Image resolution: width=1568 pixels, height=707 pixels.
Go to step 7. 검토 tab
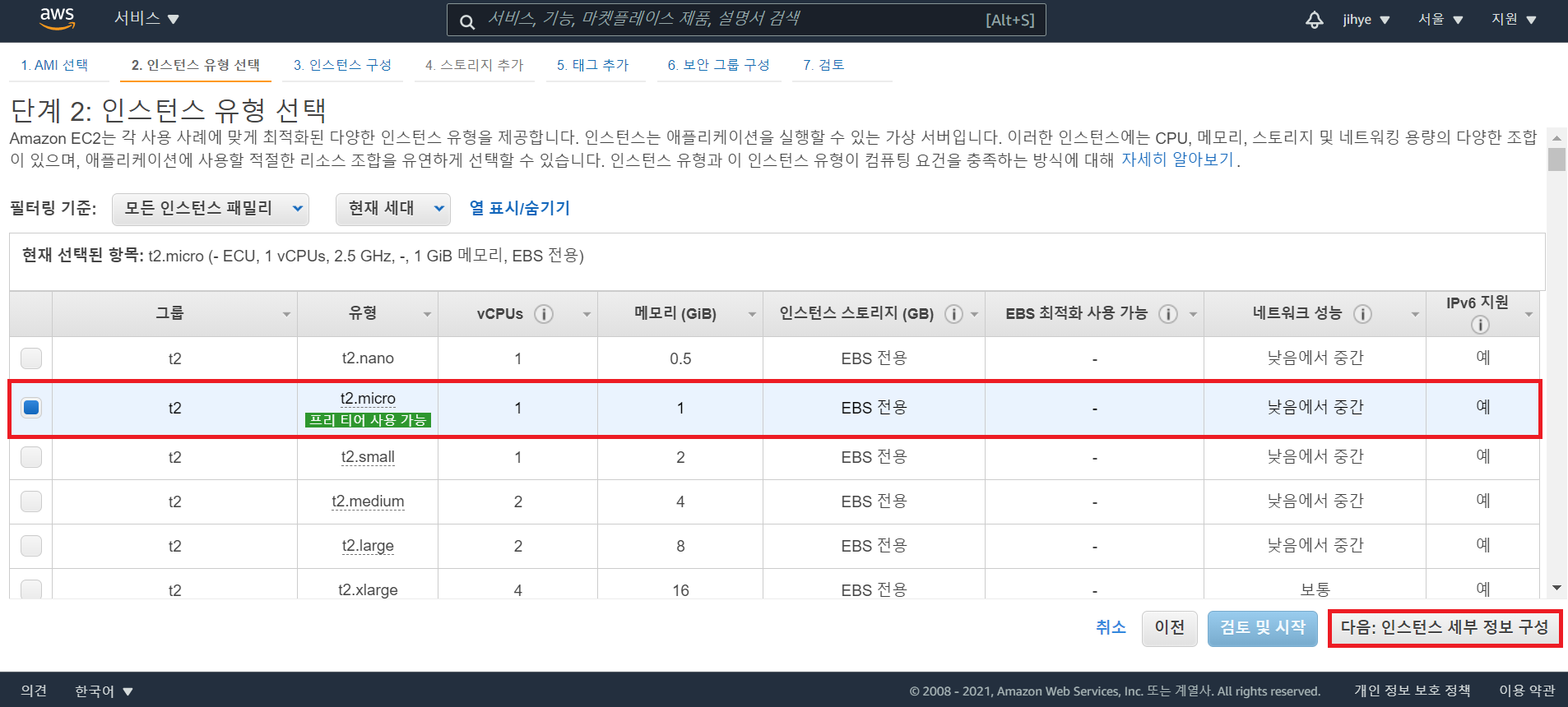tap(823, 65)
